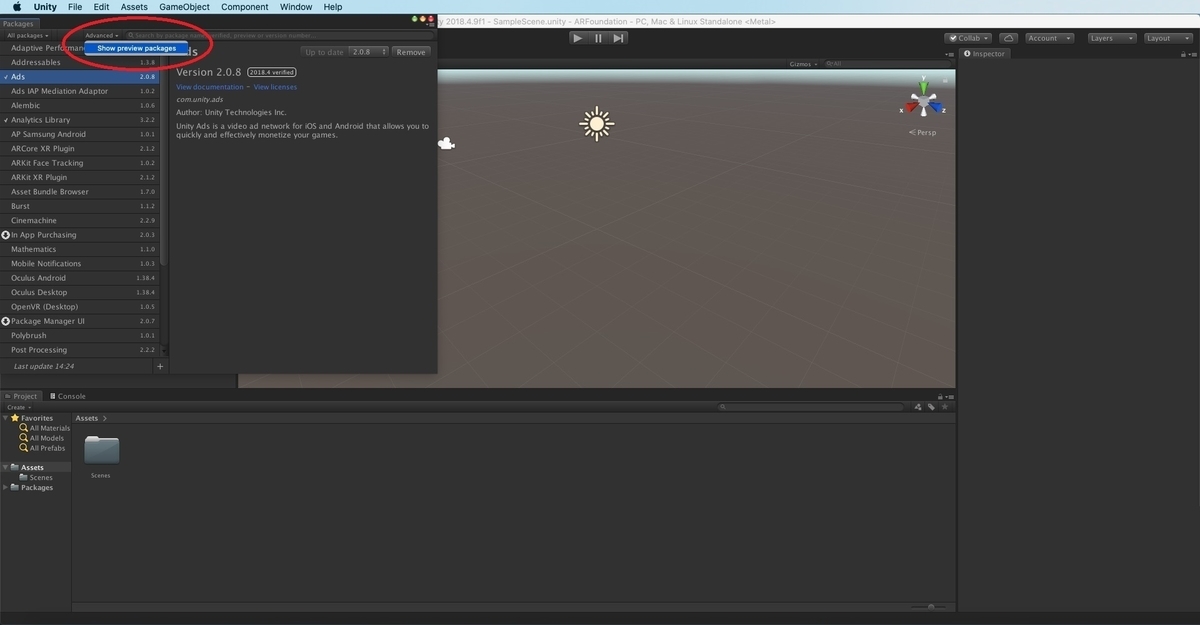Select the Inspector tab

point(985,53)
